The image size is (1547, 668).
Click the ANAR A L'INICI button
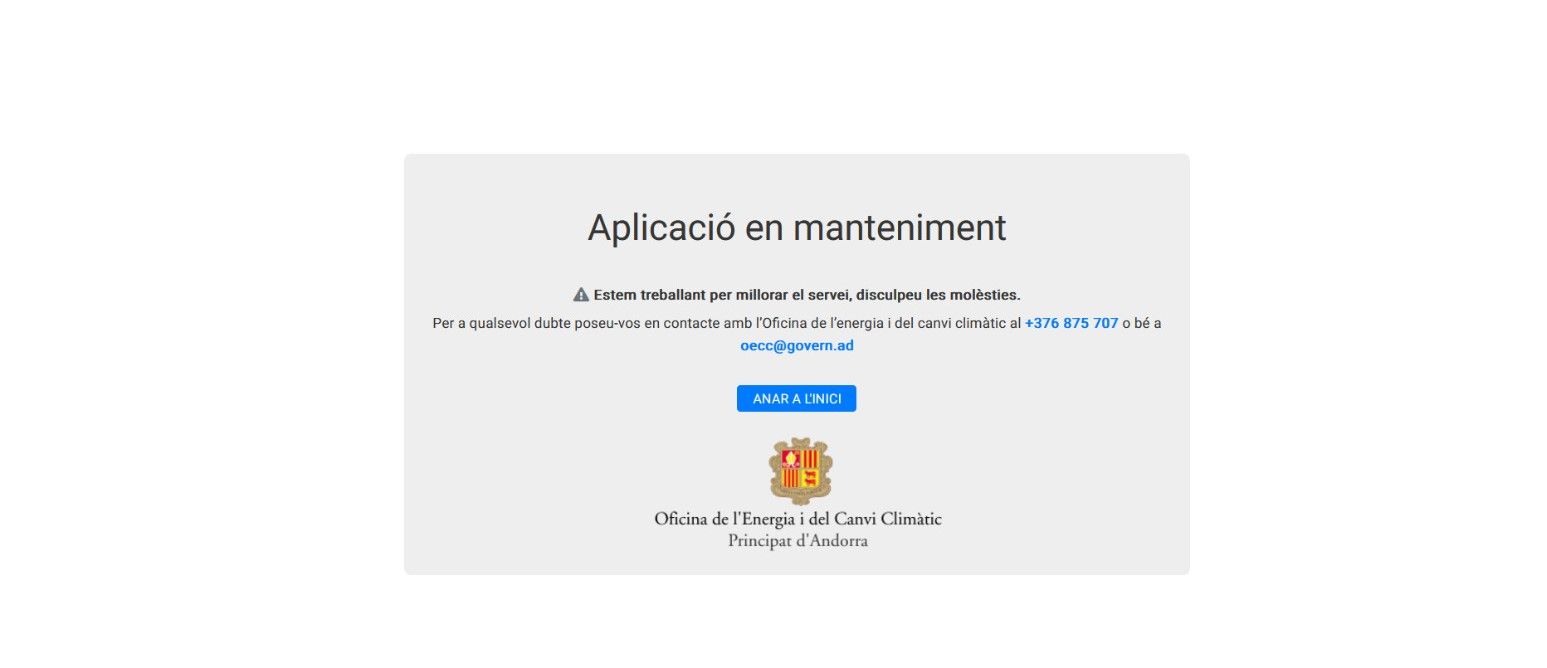click(x=797, y=398)
